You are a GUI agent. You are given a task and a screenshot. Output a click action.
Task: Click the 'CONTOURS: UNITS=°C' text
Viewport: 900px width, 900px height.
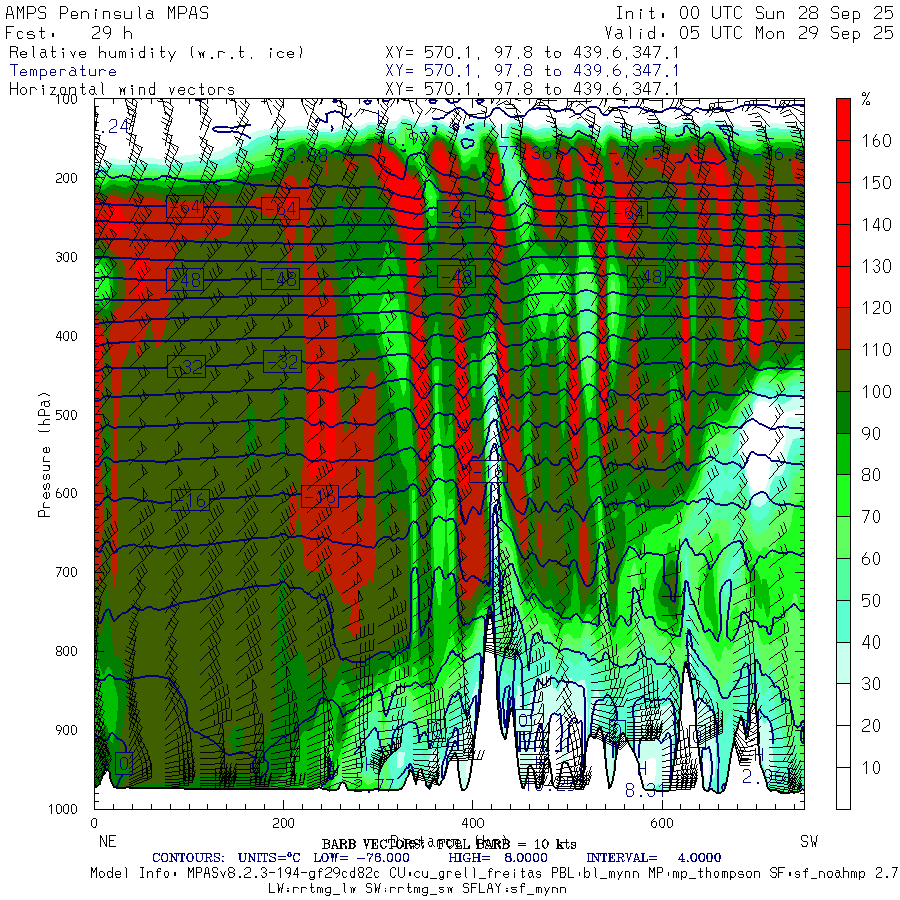[226, 858]
